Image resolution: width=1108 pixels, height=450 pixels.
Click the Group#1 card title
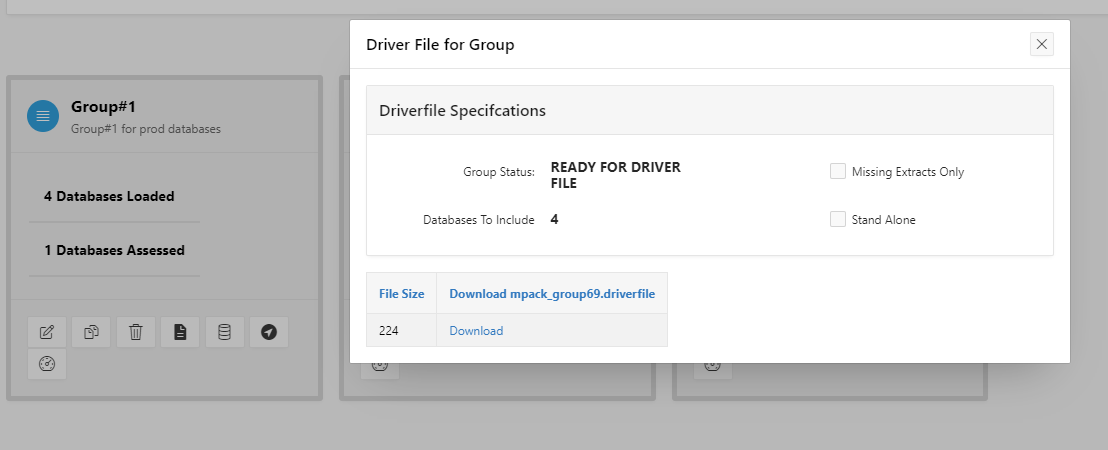click(103, 107)
